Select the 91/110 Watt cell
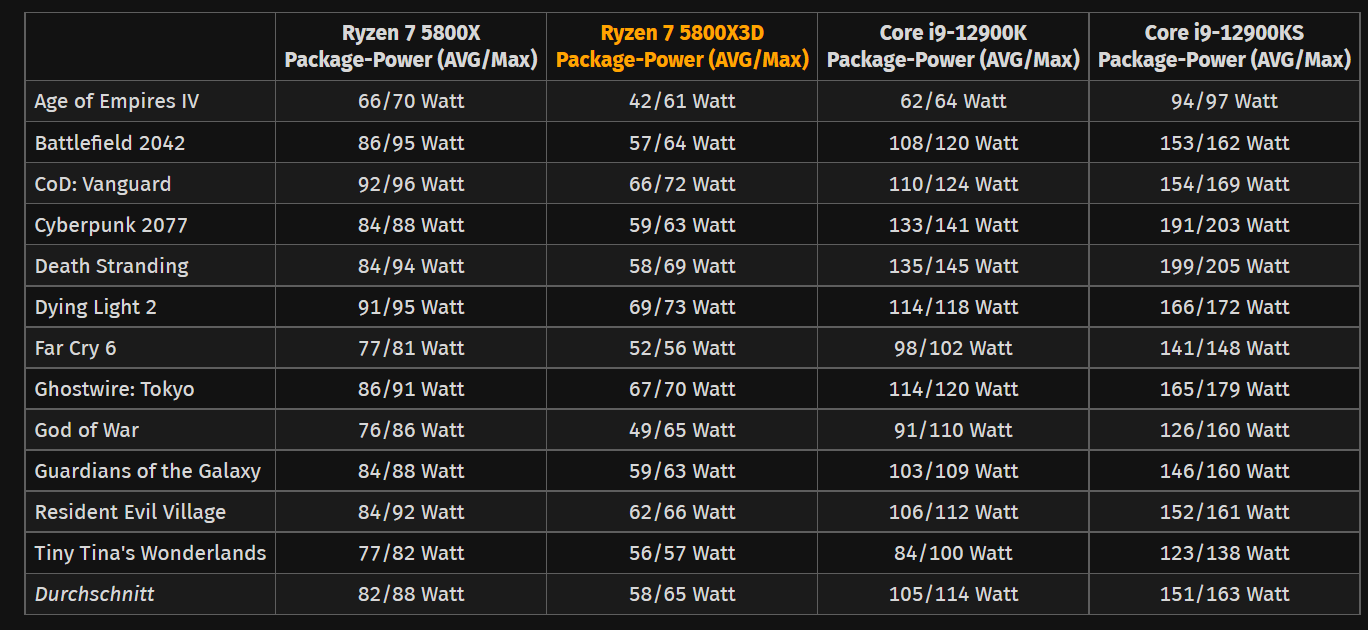Image resolution: width=1368 pixels, height=630 pixels. pos(953,430)
